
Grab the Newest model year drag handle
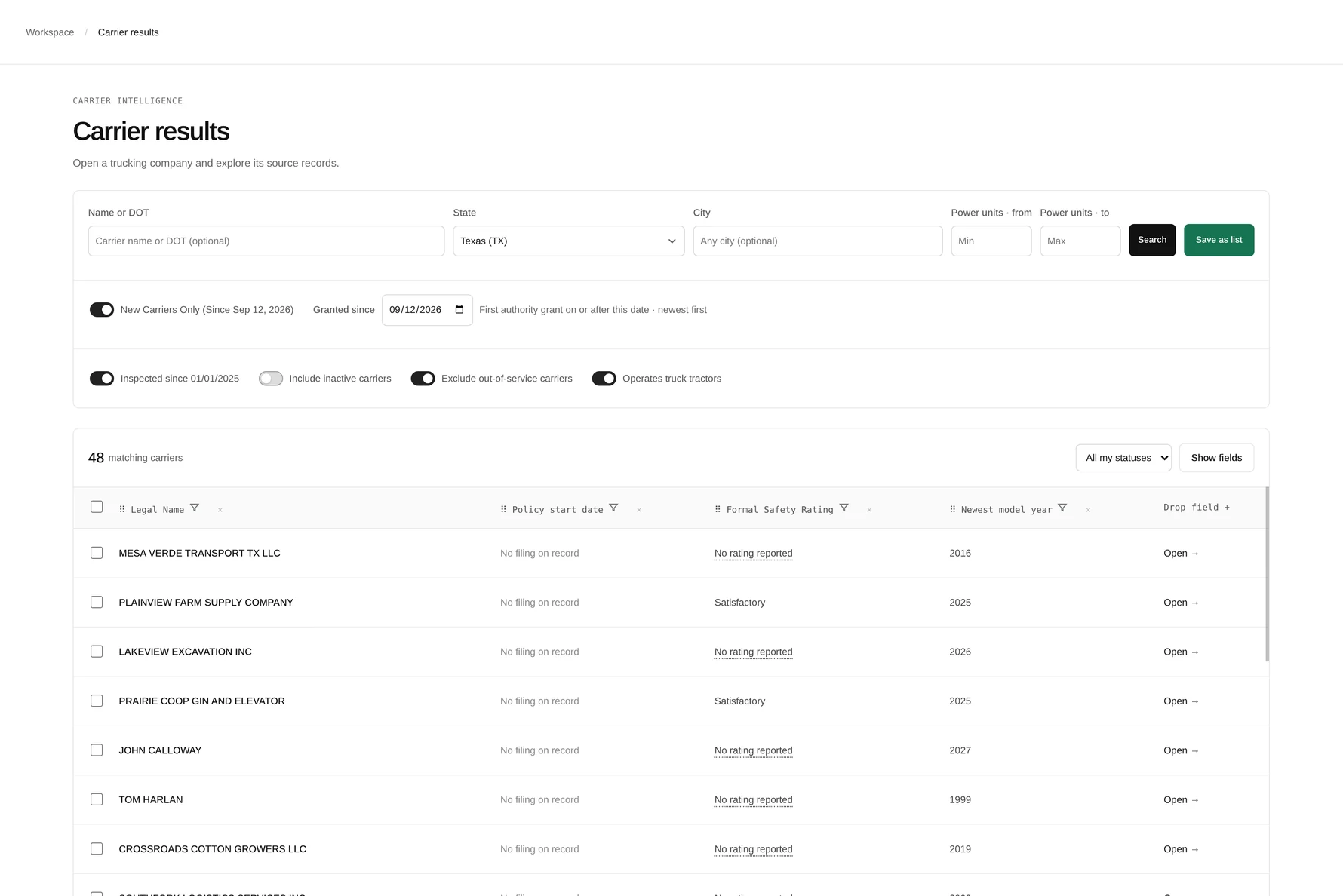(x=953, y=510)
